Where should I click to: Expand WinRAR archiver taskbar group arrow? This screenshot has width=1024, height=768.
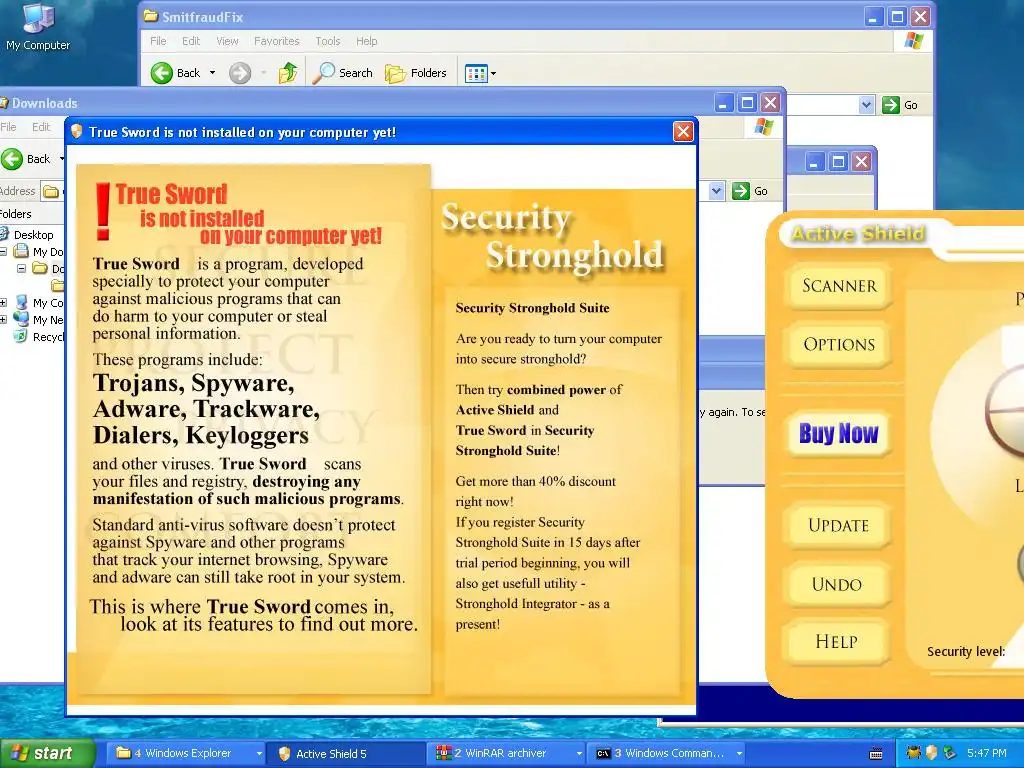coord(579,753)
